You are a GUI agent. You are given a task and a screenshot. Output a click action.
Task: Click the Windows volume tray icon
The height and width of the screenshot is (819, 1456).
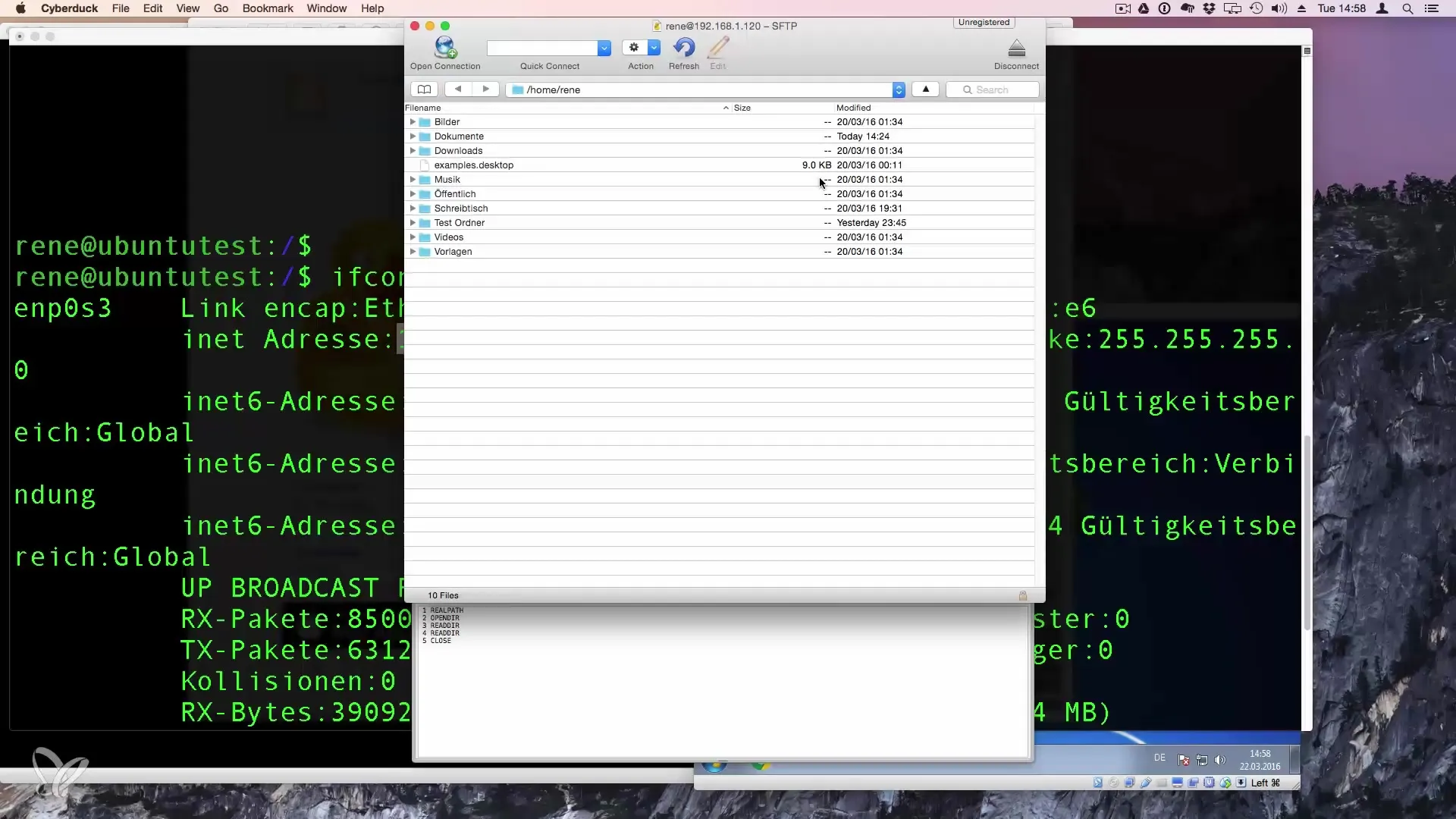point(1220,760)
